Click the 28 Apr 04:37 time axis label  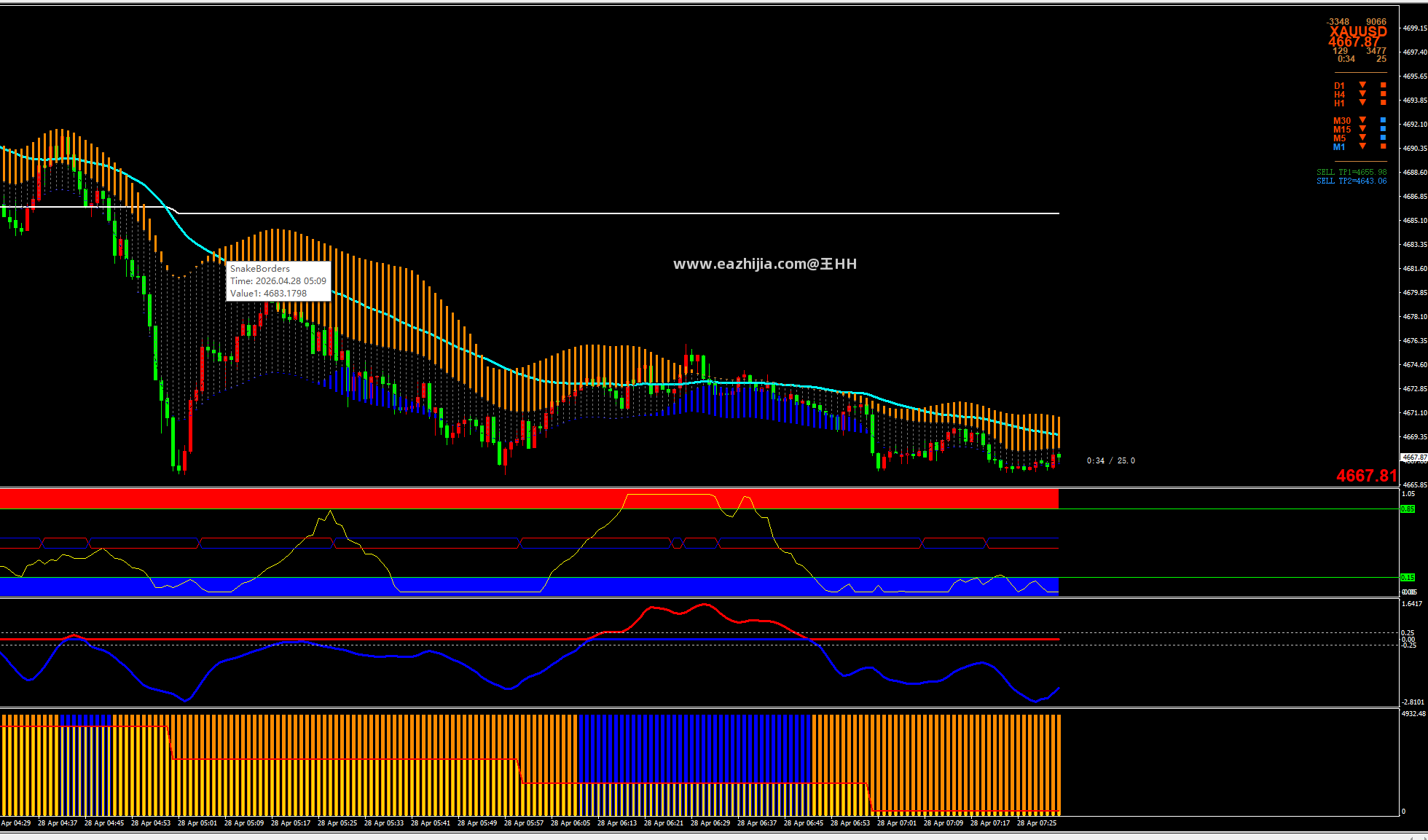point(58,823)
